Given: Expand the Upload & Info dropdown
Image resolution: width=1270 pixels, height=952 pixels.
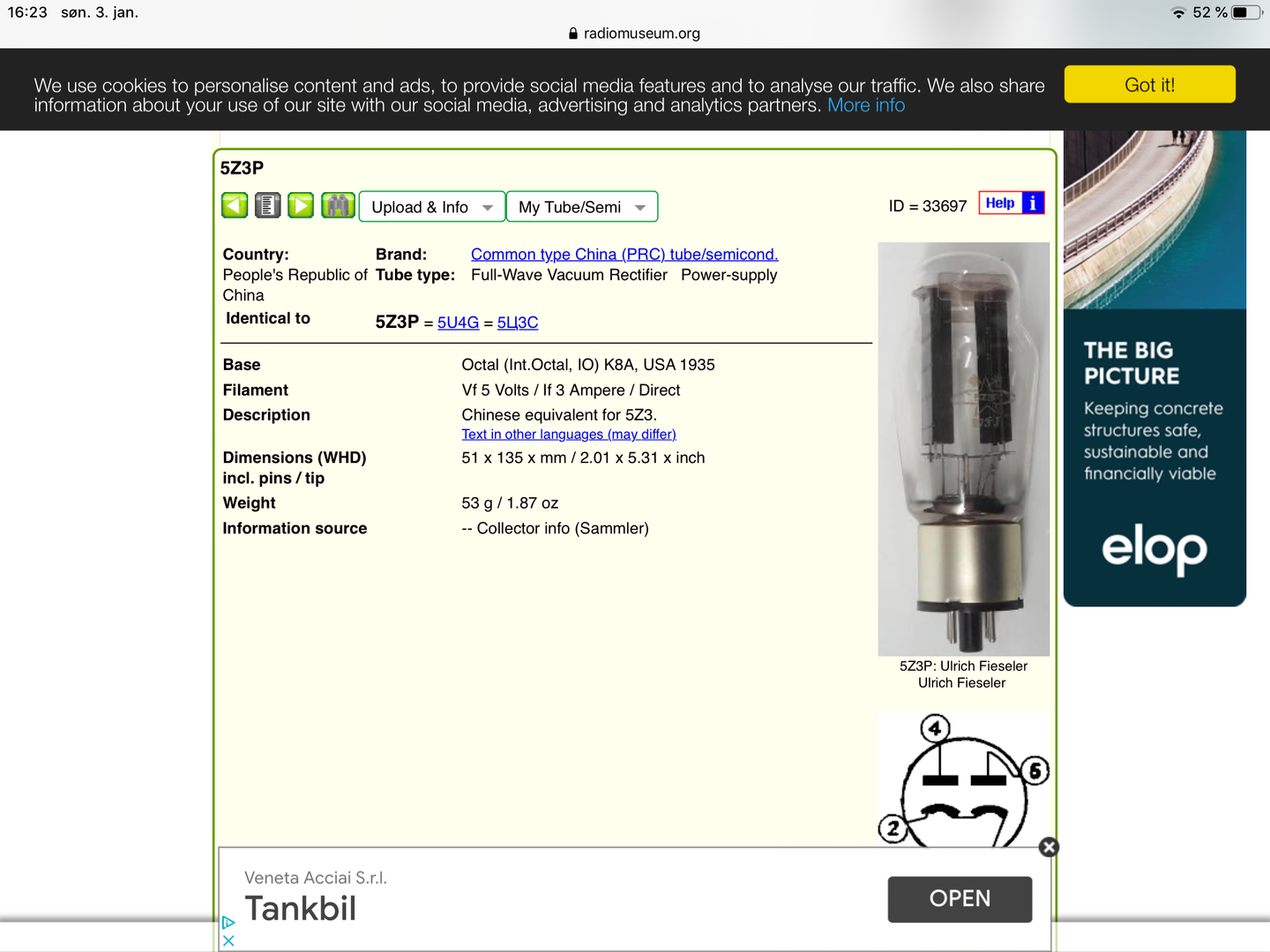Looking at the screenshot, I should [x=432, y=206].
